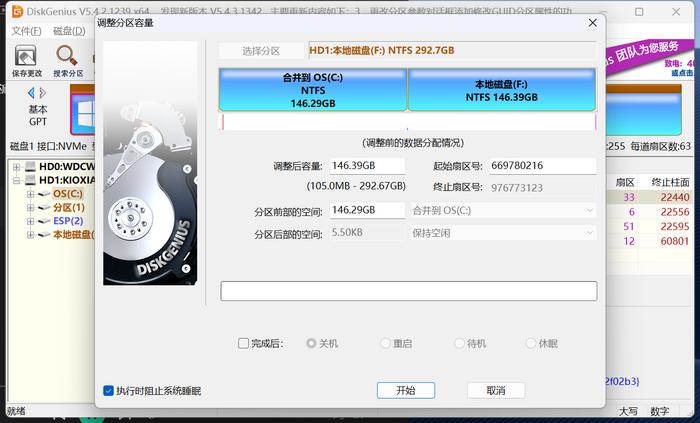This screenshot has height=423, width=700.
Task: Maximize the DiskGenius main window
Action: point(639,12)
